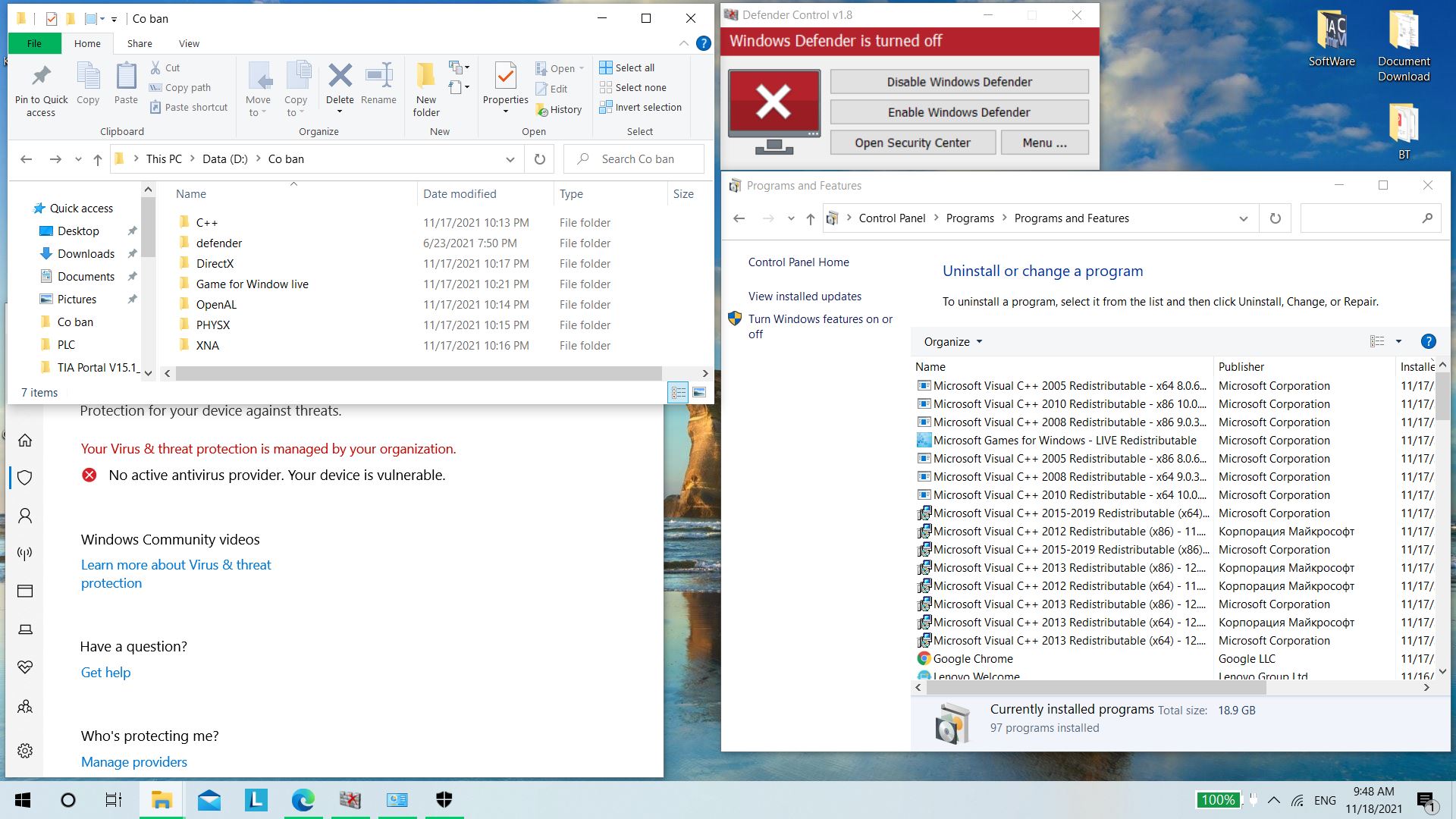This screenshot has width=1456, height=819.
Task: Open the Manage providers link
Action: tap(133, 761)
